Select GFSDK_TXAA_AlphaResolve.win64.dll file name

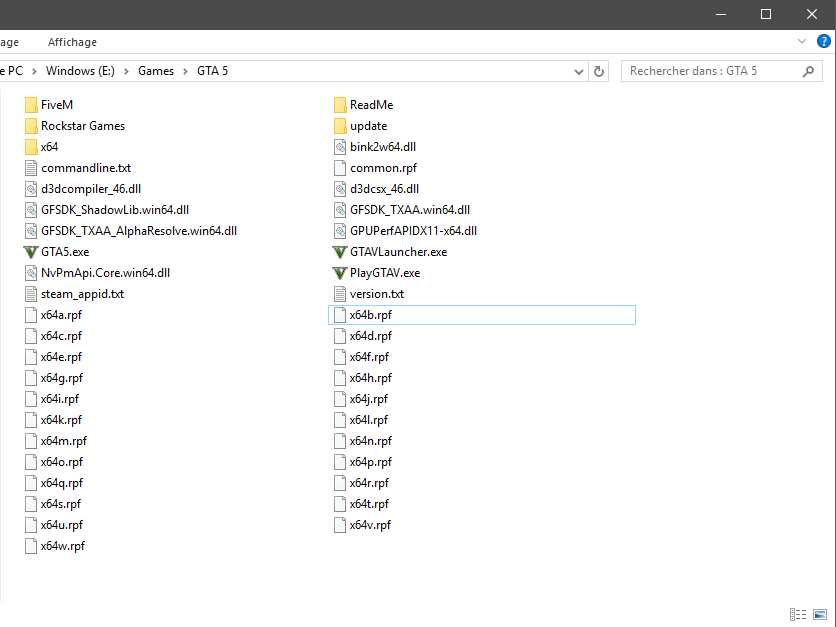click(x=139, y=231)
